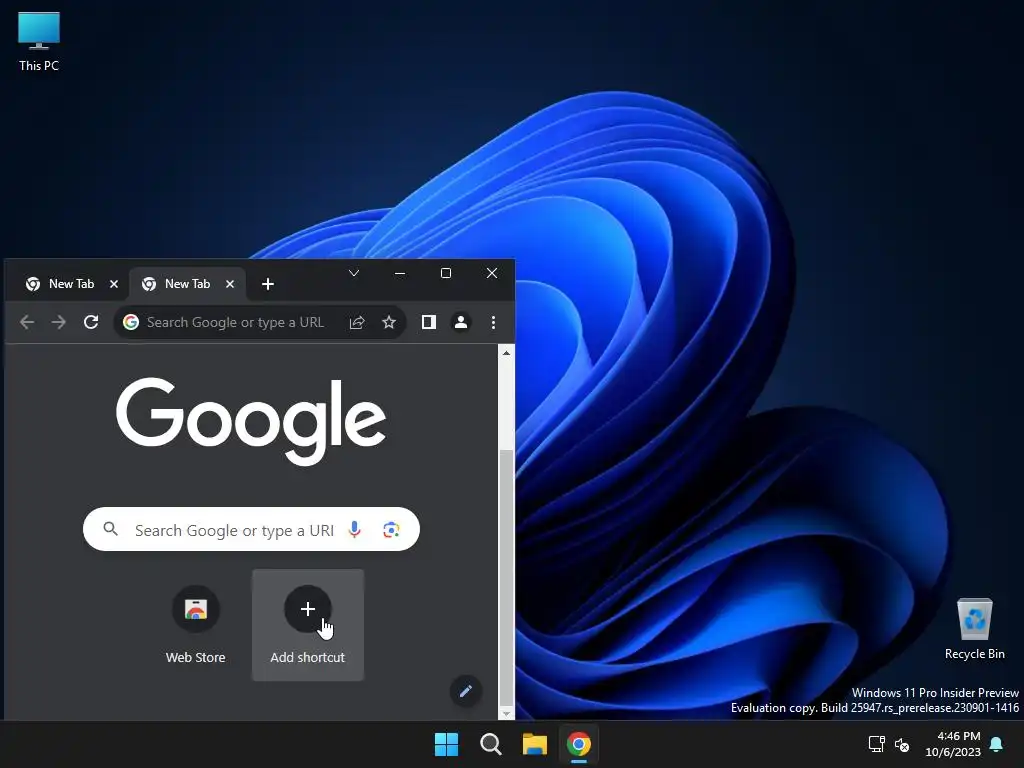The width and height of the screenshot is (1024, 768).
Task: Customize this page with pencil button
Action: (x=466, y=691)
